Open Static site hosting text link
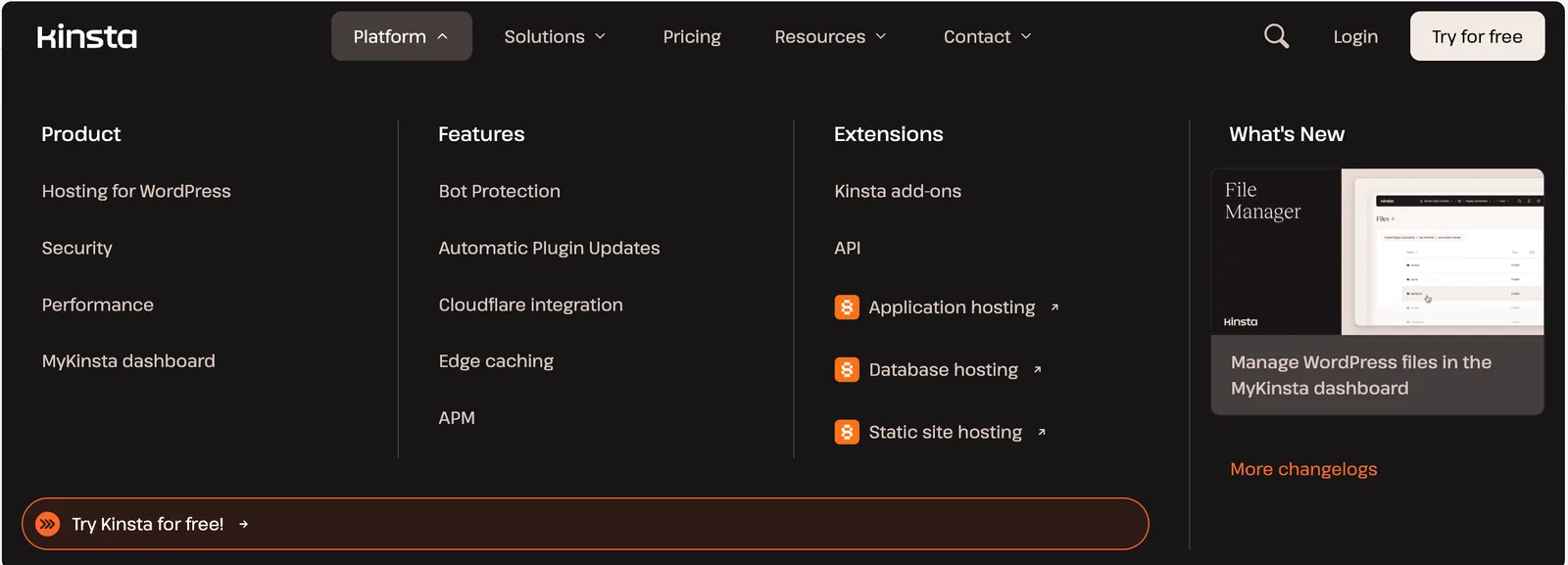This screenshot has height=565, width=1568. point(945,432)
